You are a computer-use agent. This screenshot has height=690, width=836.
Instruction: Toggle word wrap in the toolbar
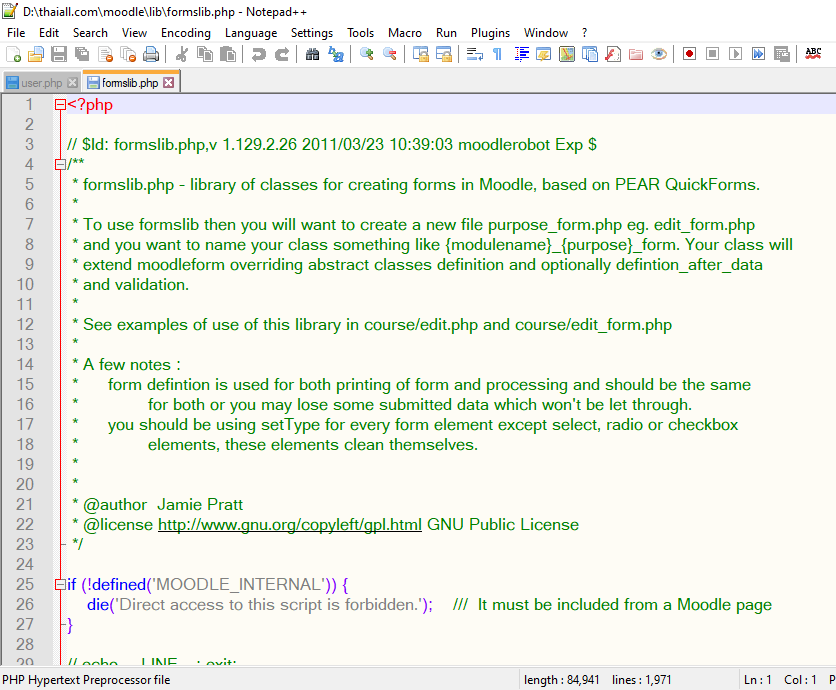(474, 54)
